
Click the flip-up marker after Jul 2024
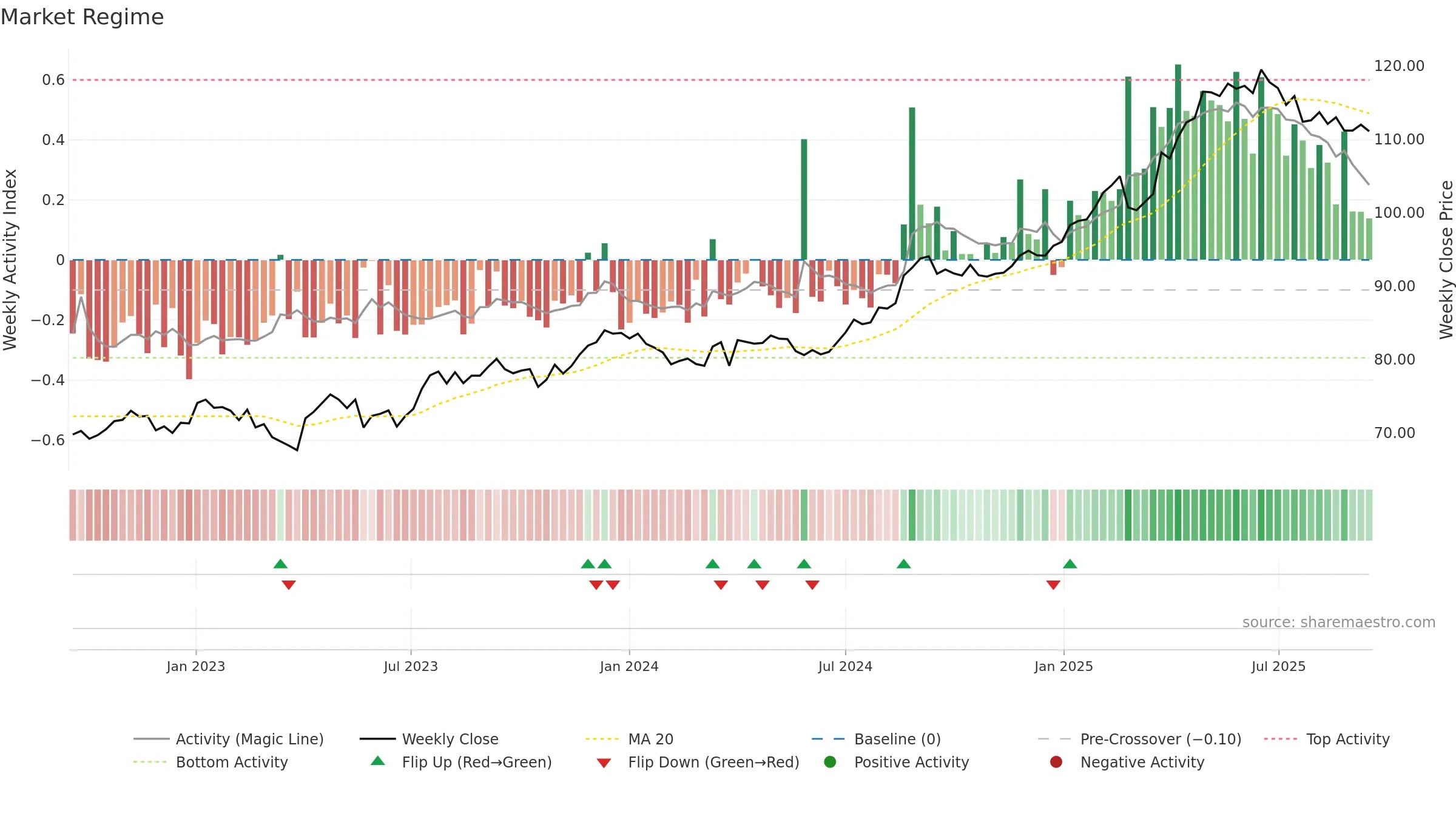point(904,564)
